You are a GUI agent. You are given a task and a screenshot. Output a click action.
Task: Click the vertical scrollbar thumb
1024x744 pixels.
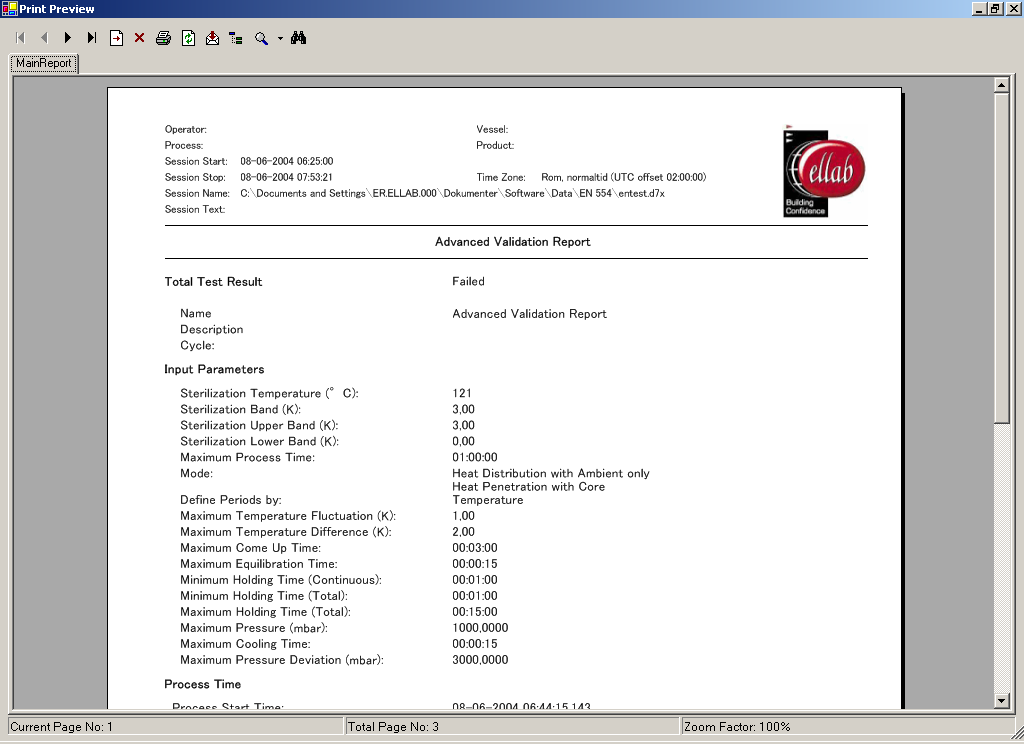pyautogui.click(x=1002, y=258)
